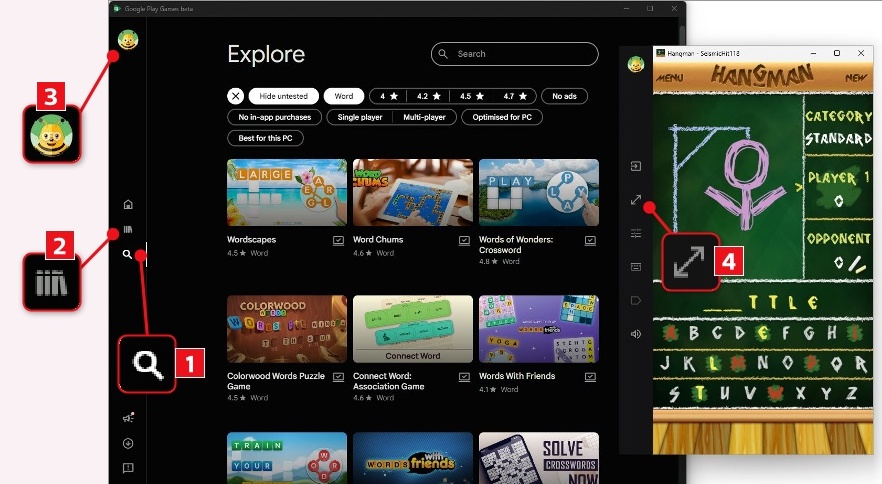The height and width of the screenshot is (484, 882).
Task: Toggle the Single player filter chip
Action: [x=359, y=117]
